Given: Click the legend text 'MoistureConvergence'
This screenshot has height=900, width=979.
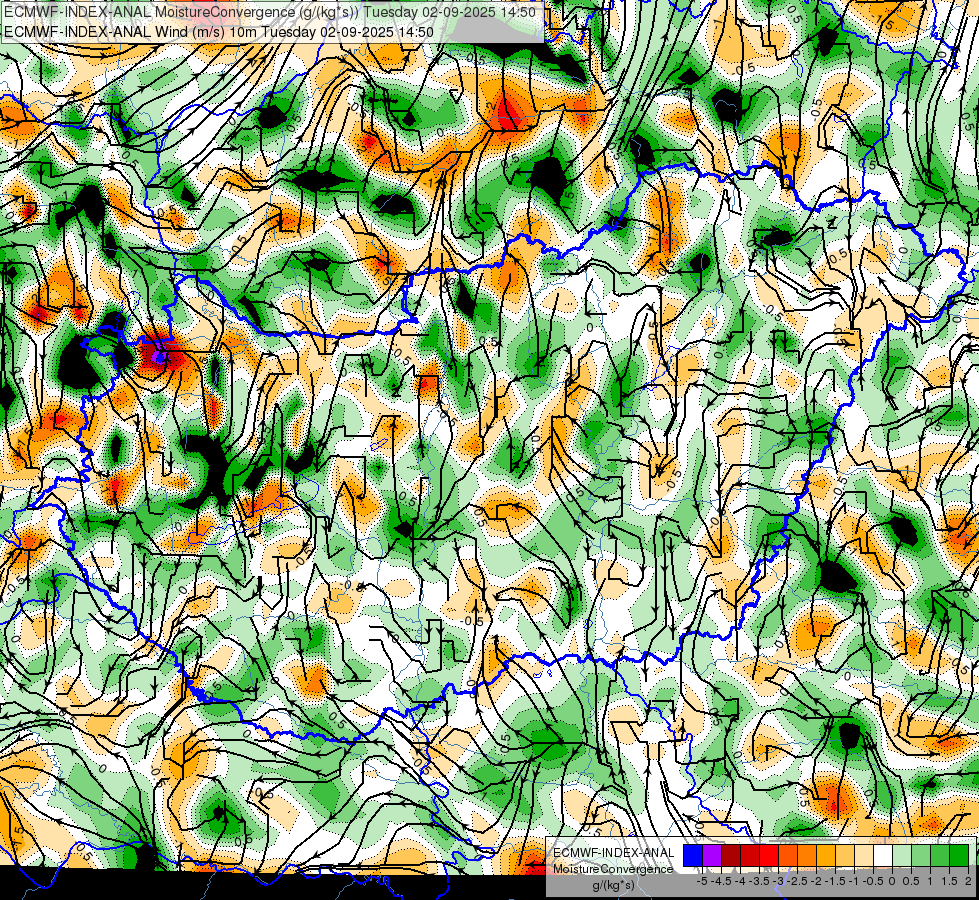Looking at the screenshot, I should [x=613, y=869].
